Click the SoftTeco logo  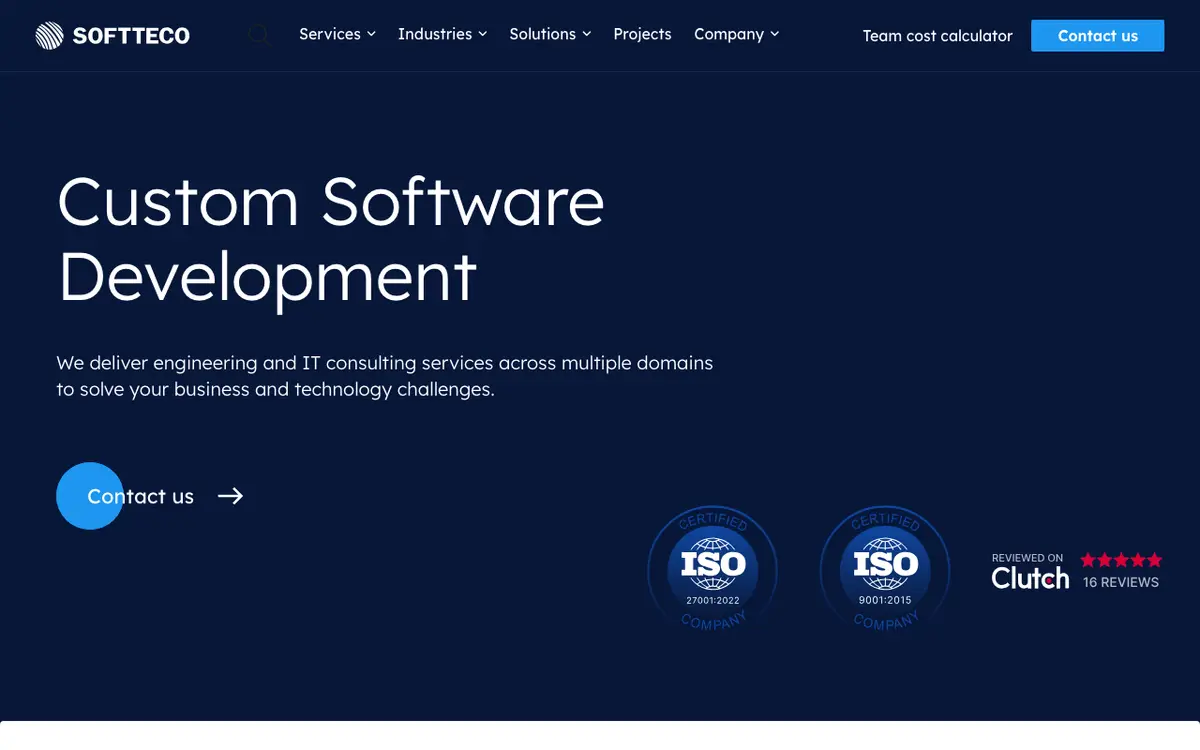(112, 36)
